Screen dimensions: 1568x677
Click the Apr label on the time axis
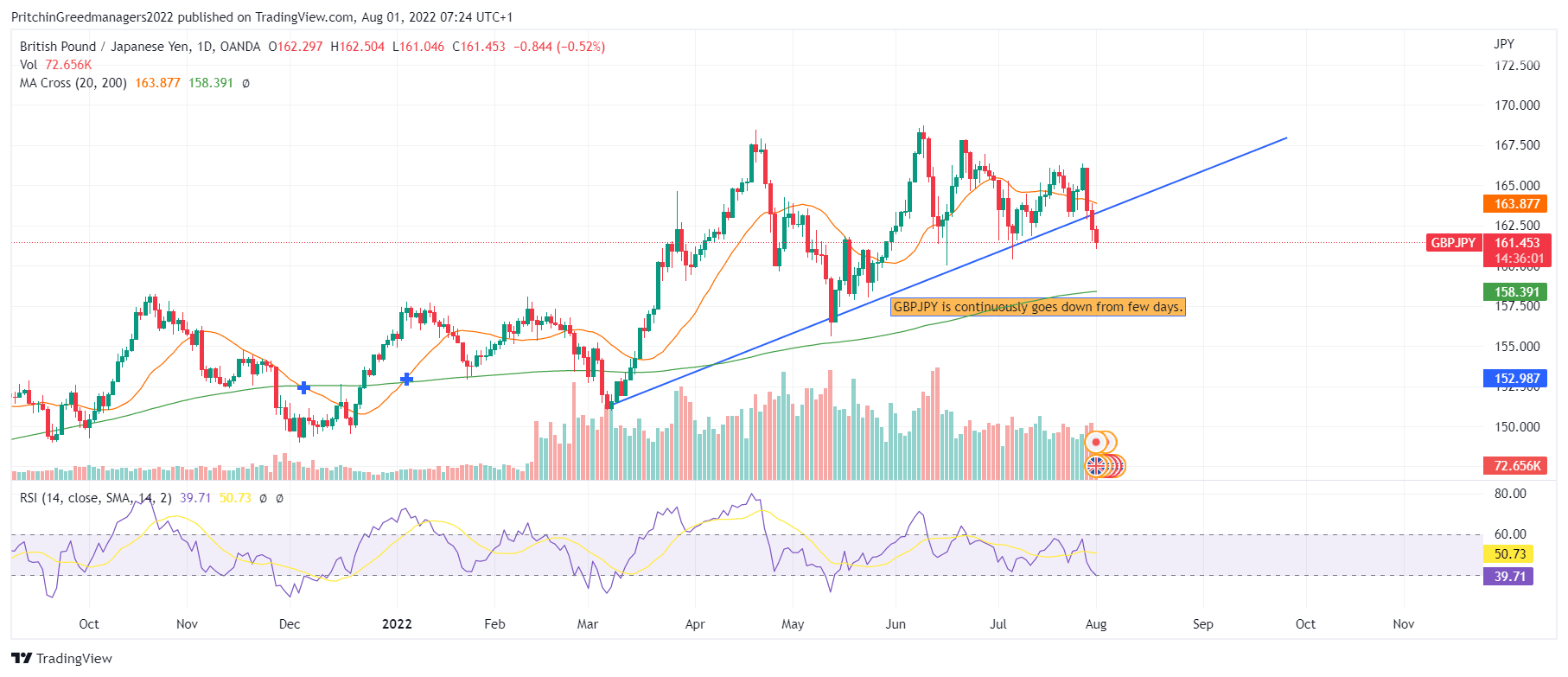click(x=695, y=624)
